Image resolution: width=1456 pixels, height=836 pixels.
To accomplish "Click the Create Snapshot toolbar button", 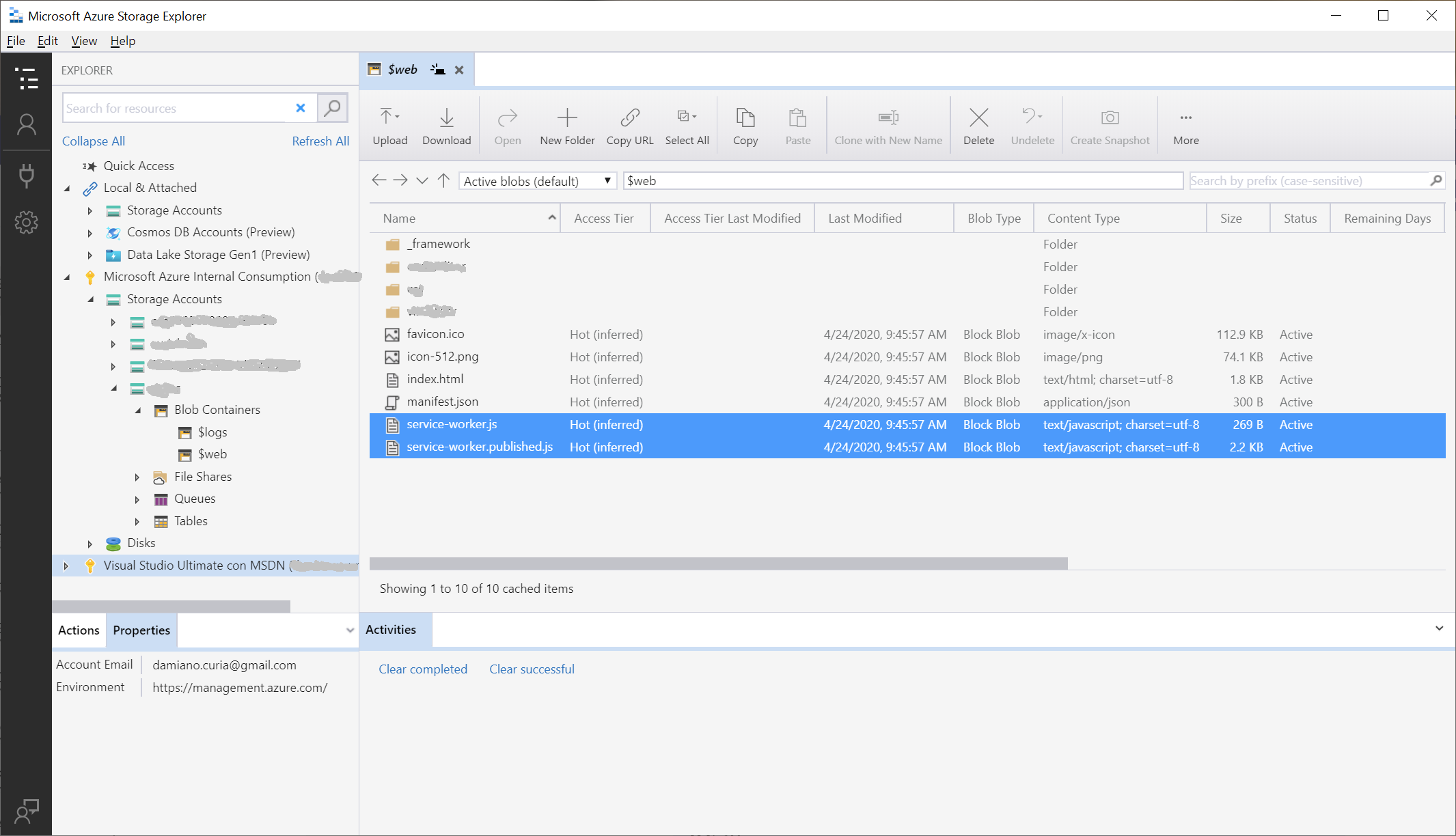I will [1110, 126].
